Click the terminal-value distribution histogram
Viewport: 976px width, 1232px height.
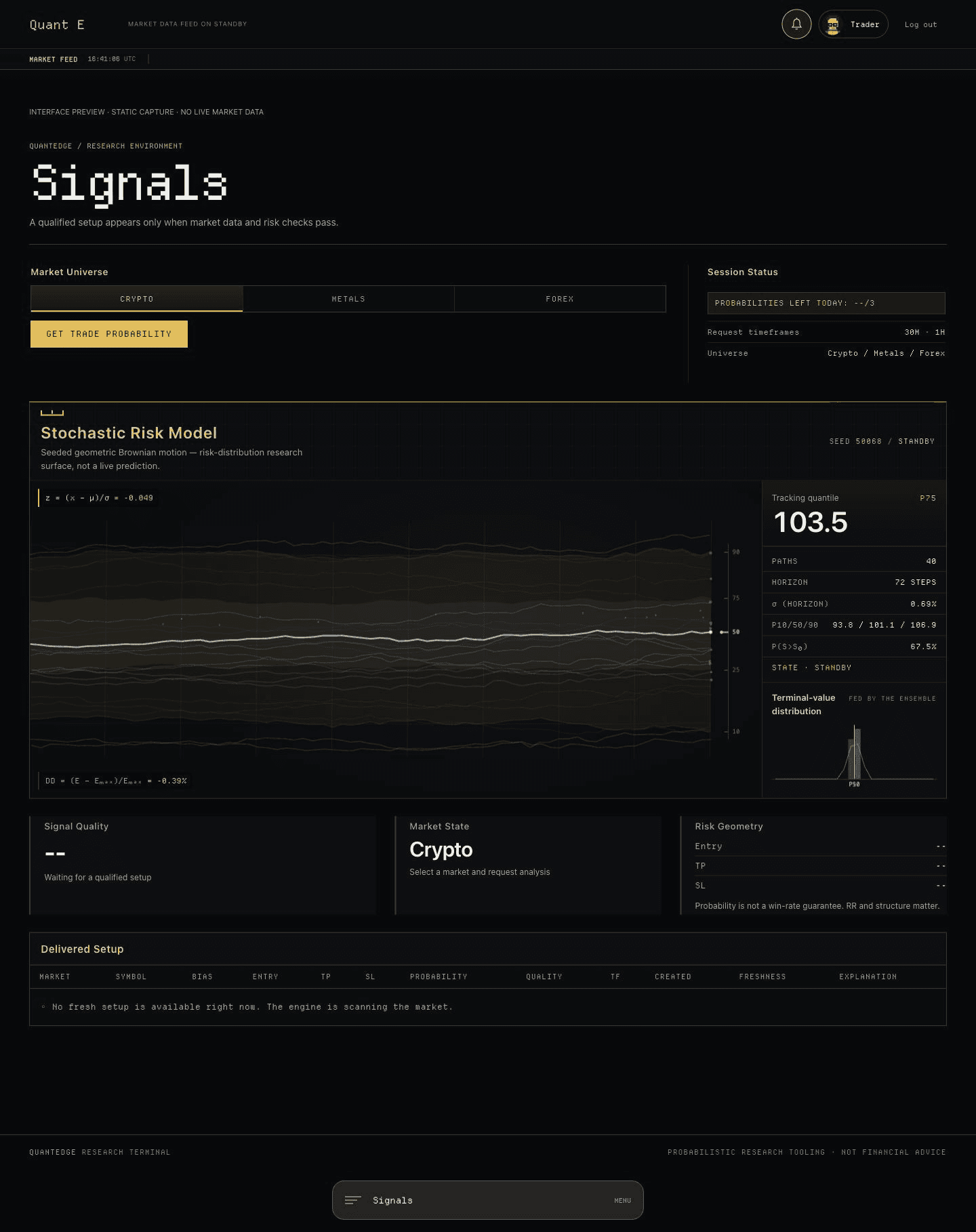[854, 754]
